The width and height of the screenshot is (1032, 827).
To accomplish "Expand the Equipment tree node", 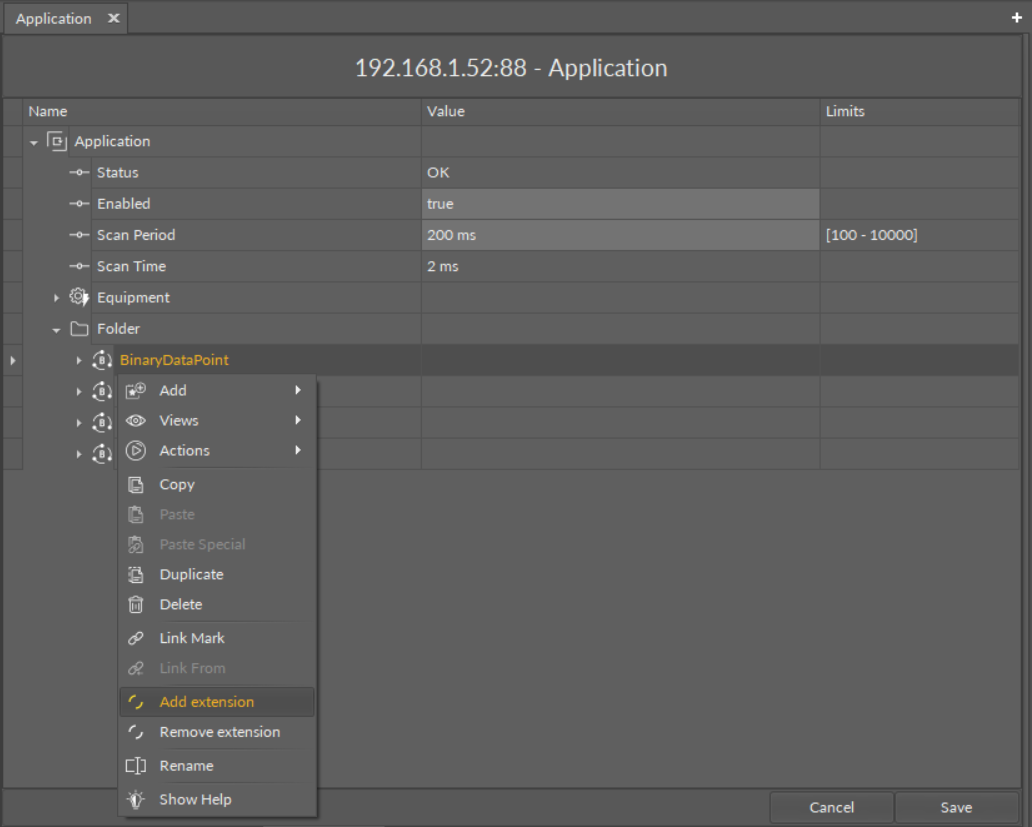I will coord(57,298).
